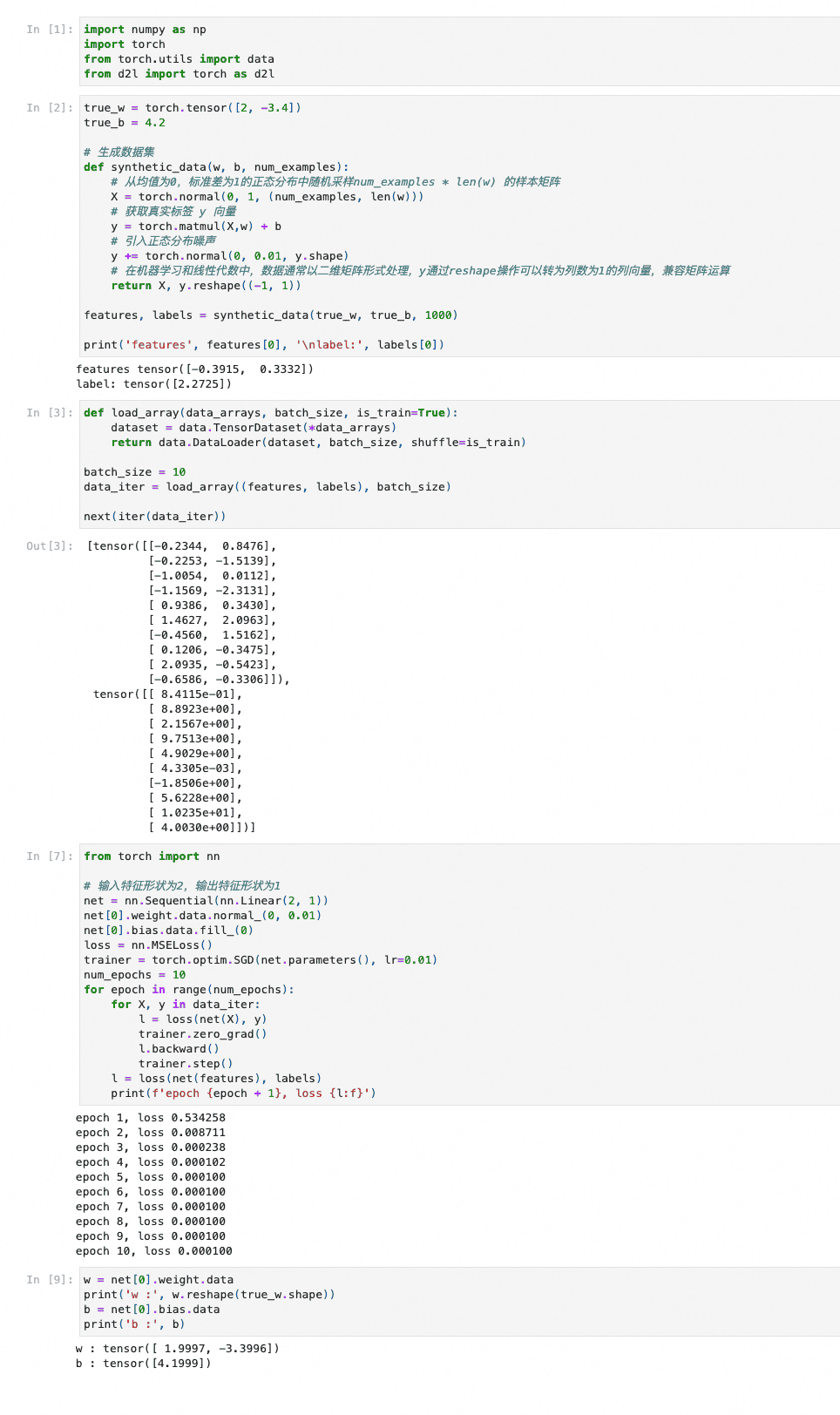This screenshot has width=840, height=1415.
Task: Click the 'true_b = 4.2' code line
Action: point(124,123)
